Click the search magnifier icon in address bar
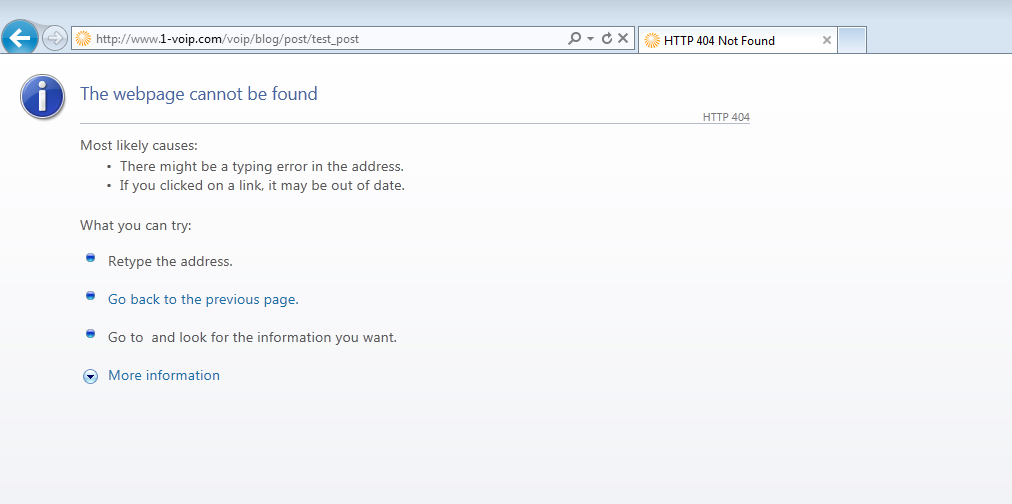The width and height of the screenshot is (1012, 504). 574,39
